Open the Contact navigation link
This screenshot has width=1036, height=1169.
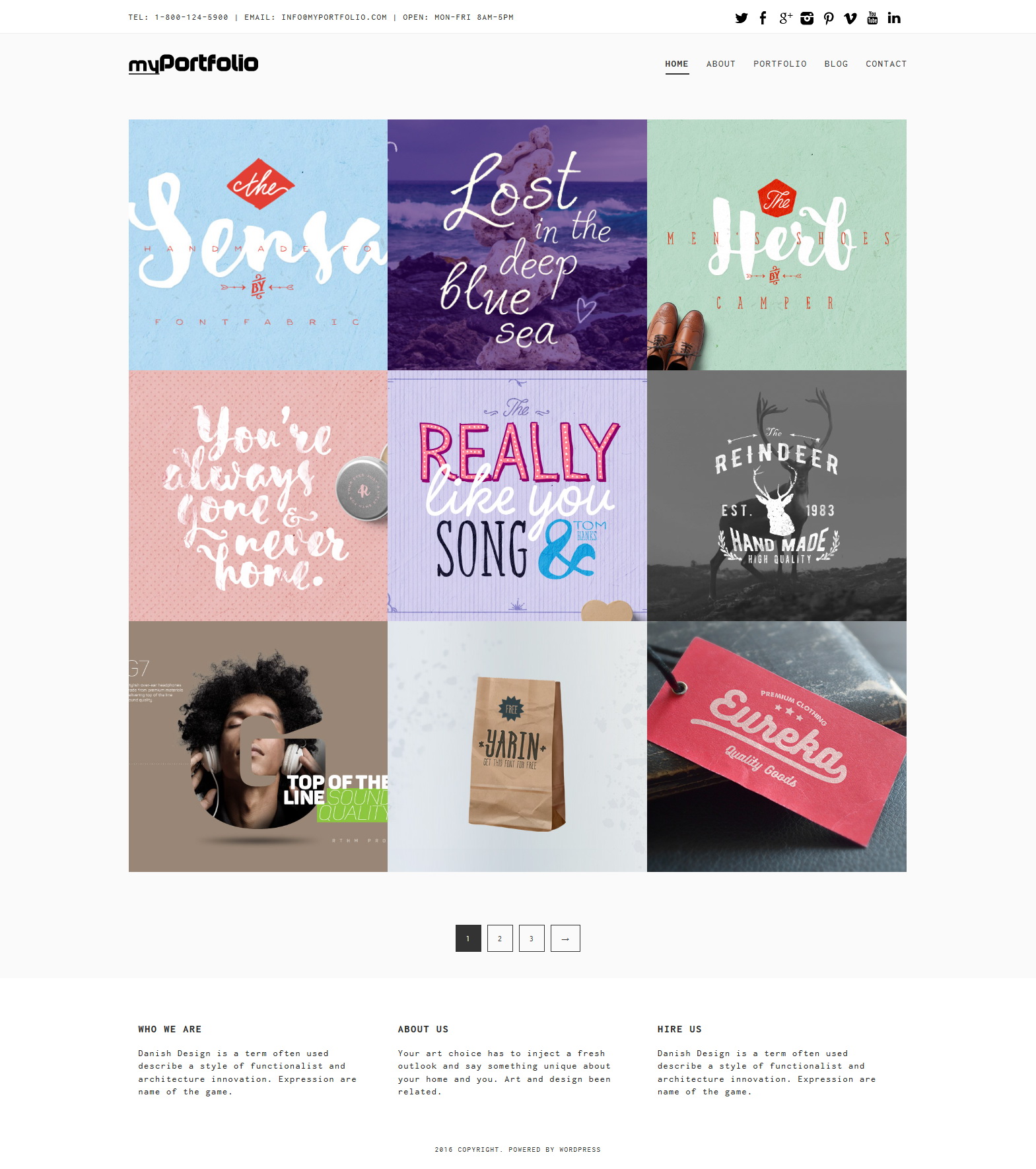pos(886,64)
